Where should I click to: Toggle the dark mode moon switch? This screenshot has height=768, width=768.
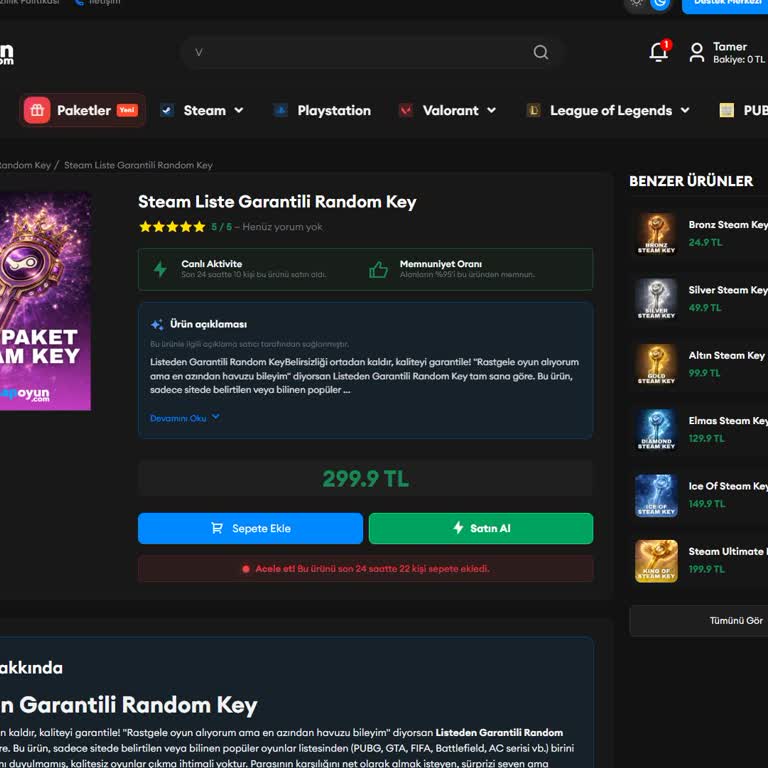point(660,3)
